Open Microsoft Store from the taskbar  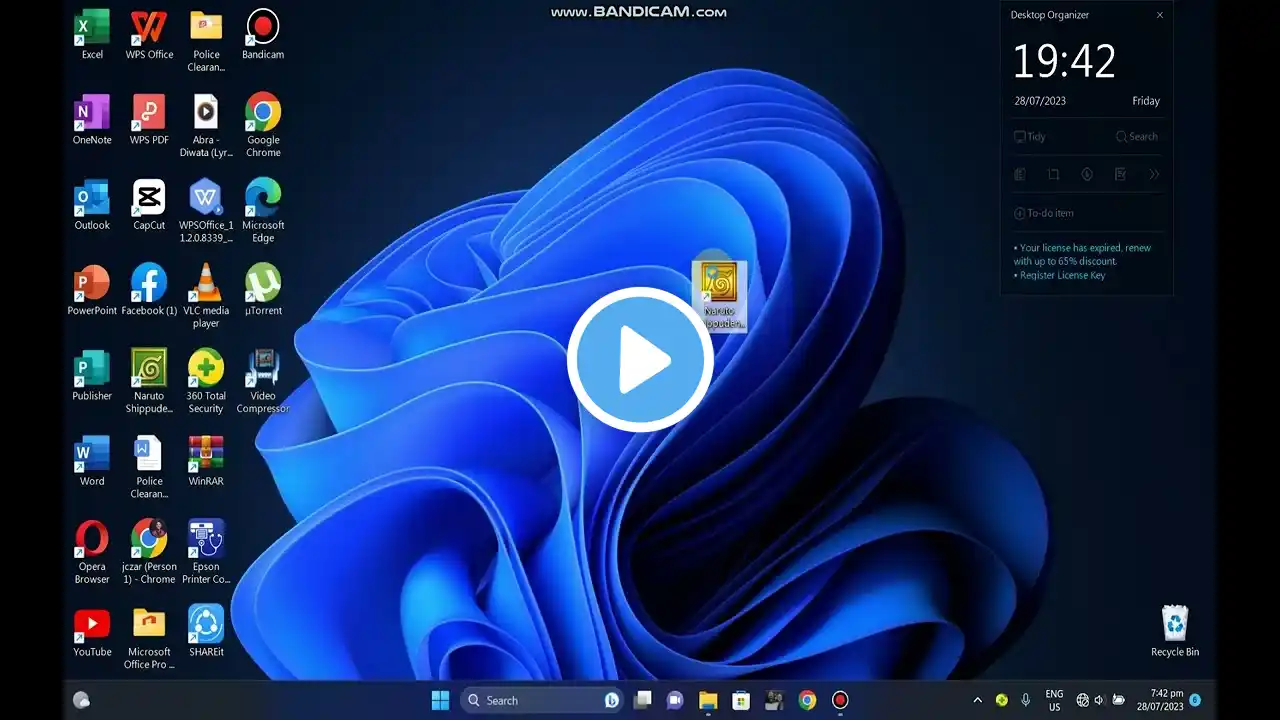coord(741,700)
